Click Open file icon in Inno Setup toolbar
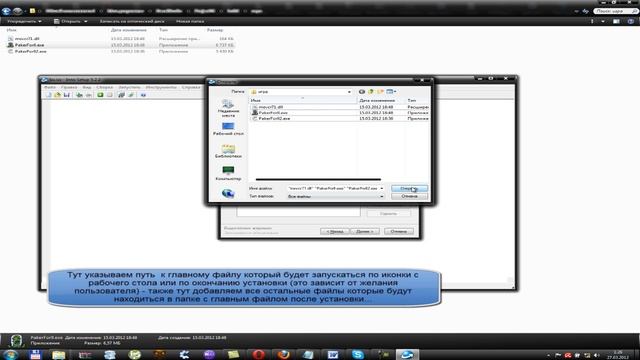Screen dimensions: 640x360 click(x=58, y=95)
